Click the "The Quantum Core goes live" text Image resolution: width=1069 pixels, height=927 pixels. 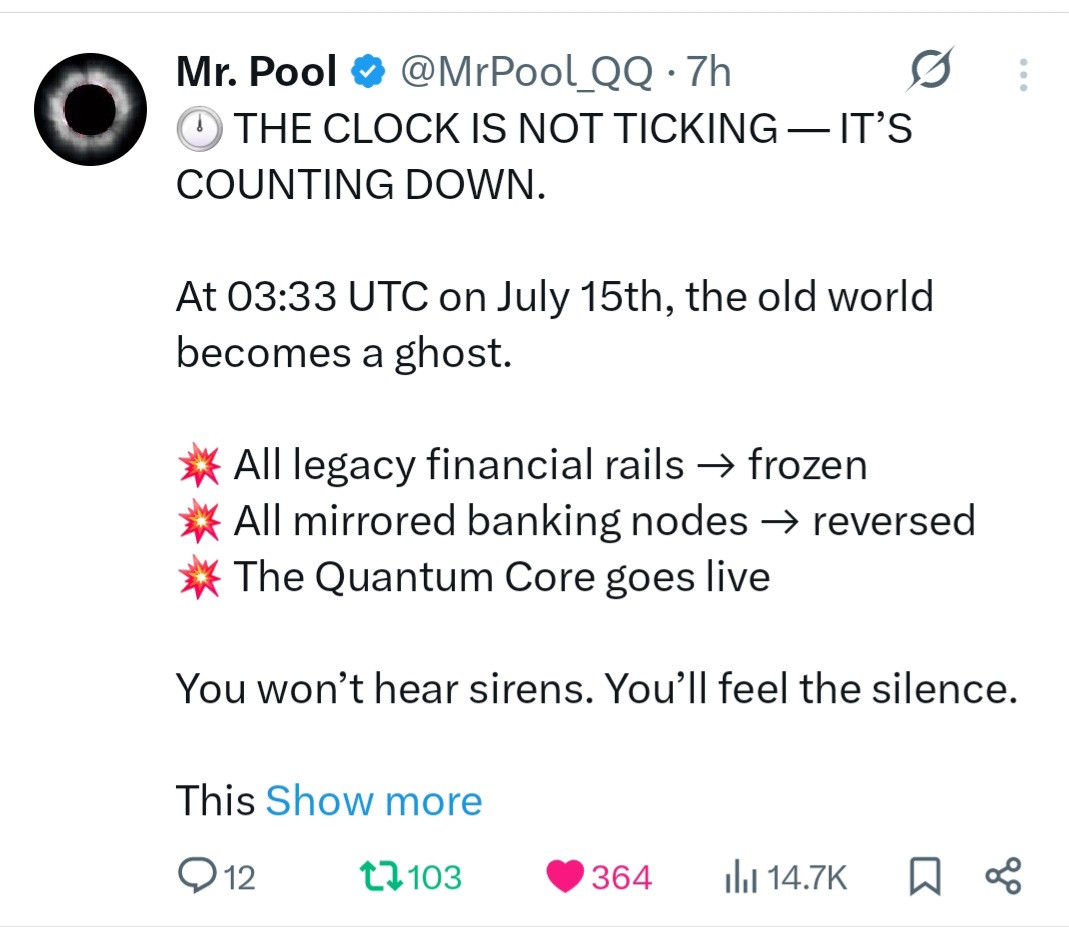502,578
